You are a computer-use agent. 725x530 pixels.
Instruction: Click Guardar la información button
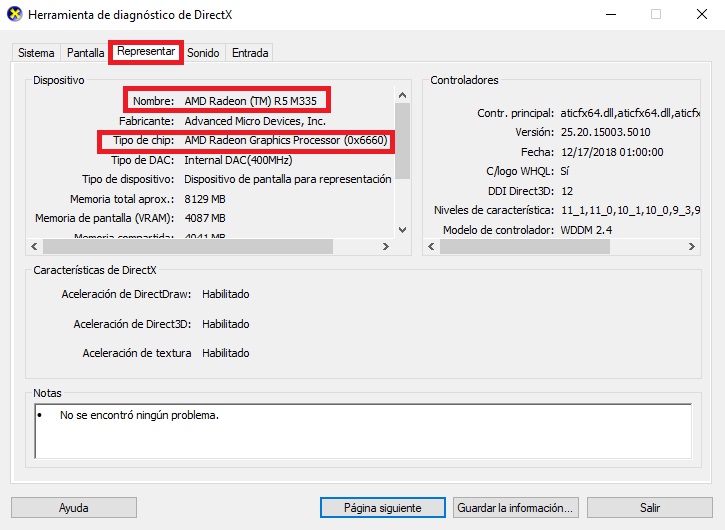(x=516, y=508)
